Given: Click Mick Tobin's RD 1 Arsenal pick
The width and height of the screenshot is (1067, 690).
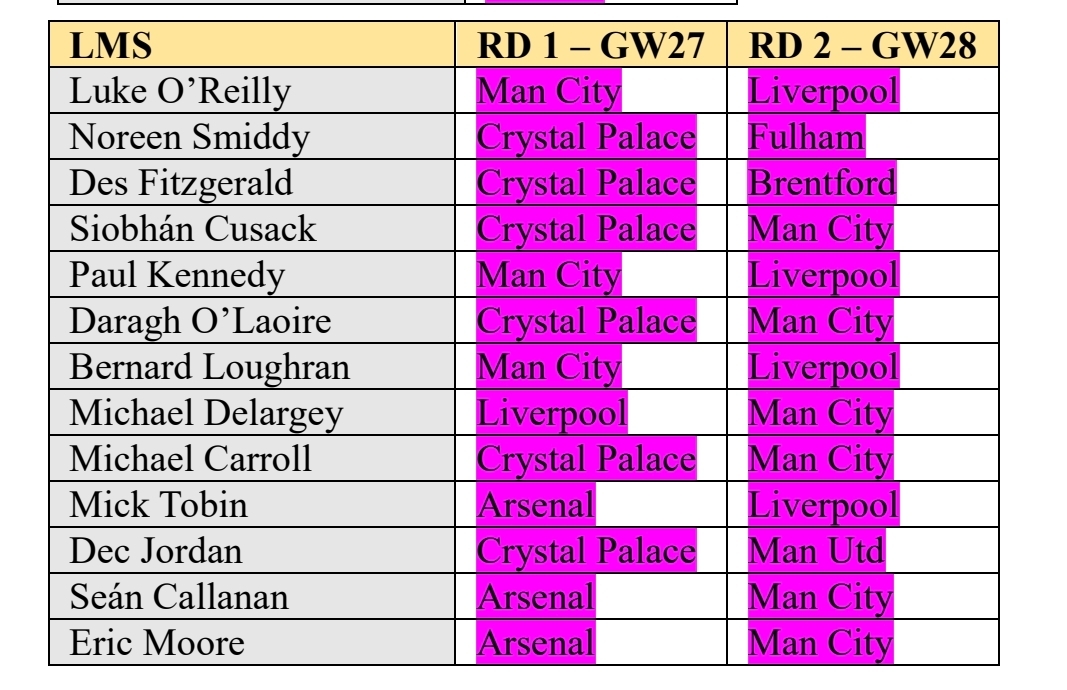Looking at the screenshot, I should point(536,505).
